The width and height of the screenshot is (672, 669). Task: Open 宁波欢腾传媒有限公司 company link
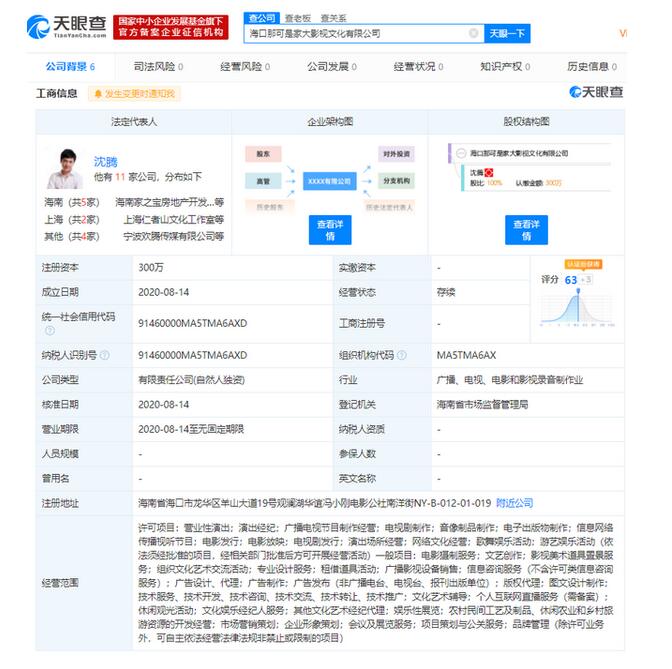[174, 236]
